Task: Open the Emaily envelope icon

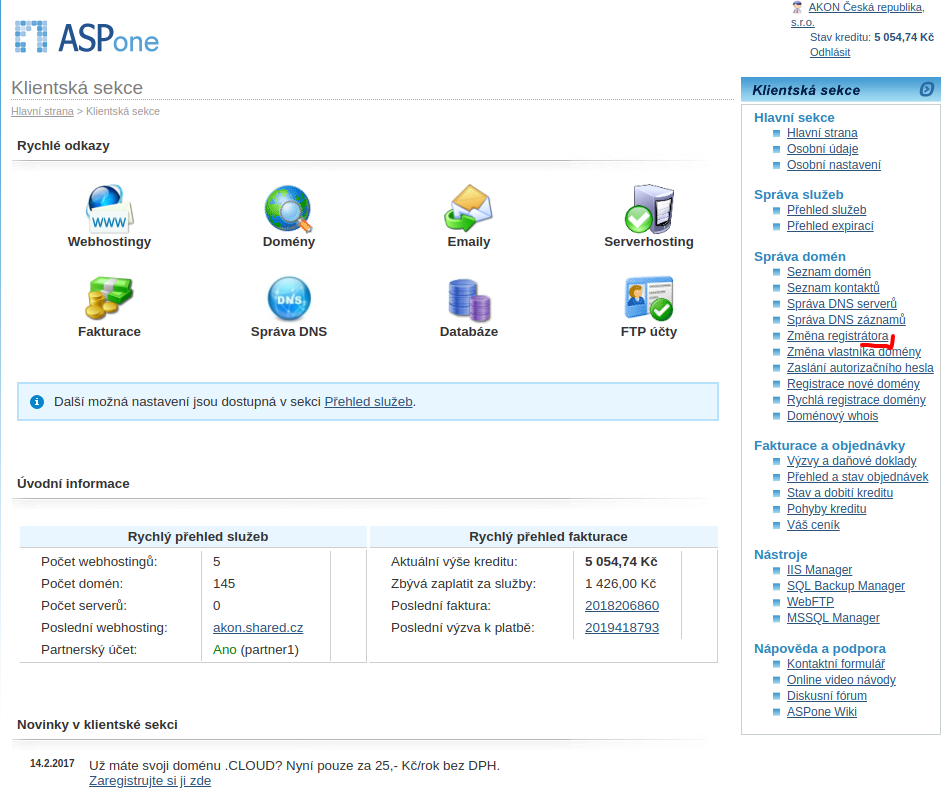Action: pyautogui.click(x=468, y=209)
